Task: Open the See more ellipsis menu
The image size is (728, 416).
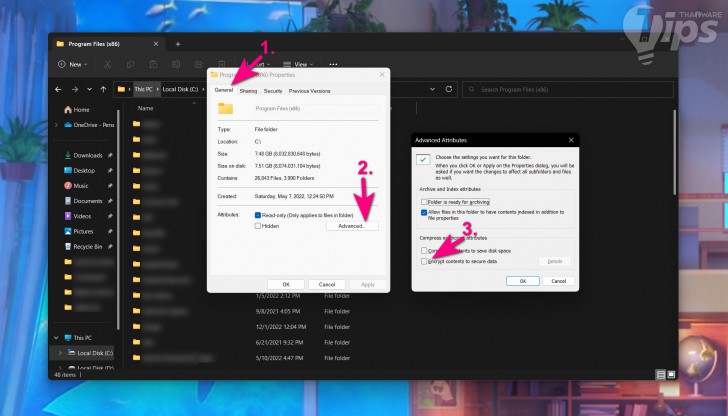Action: click(x=333, y=65)
